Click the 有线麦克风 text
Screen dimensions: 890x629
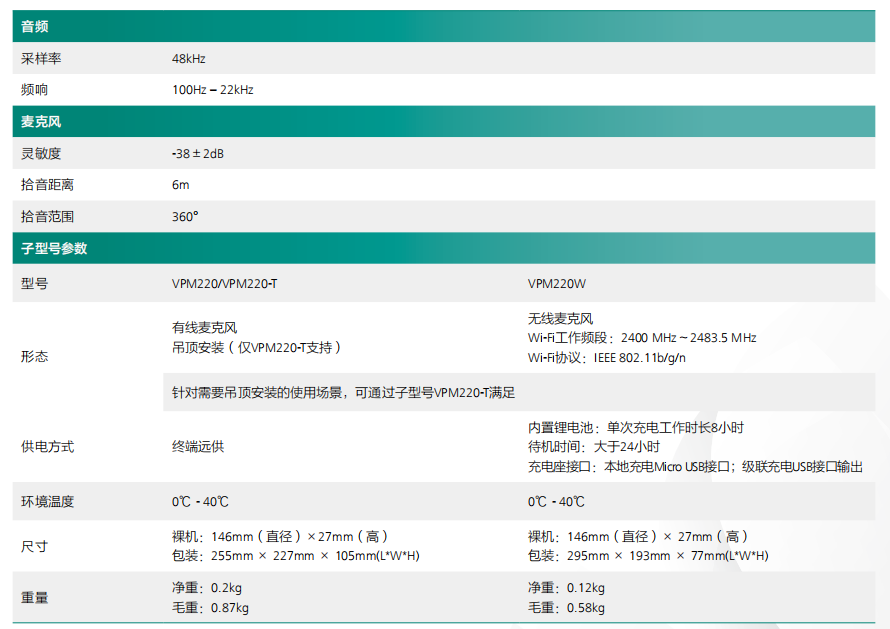click(204, 328)
